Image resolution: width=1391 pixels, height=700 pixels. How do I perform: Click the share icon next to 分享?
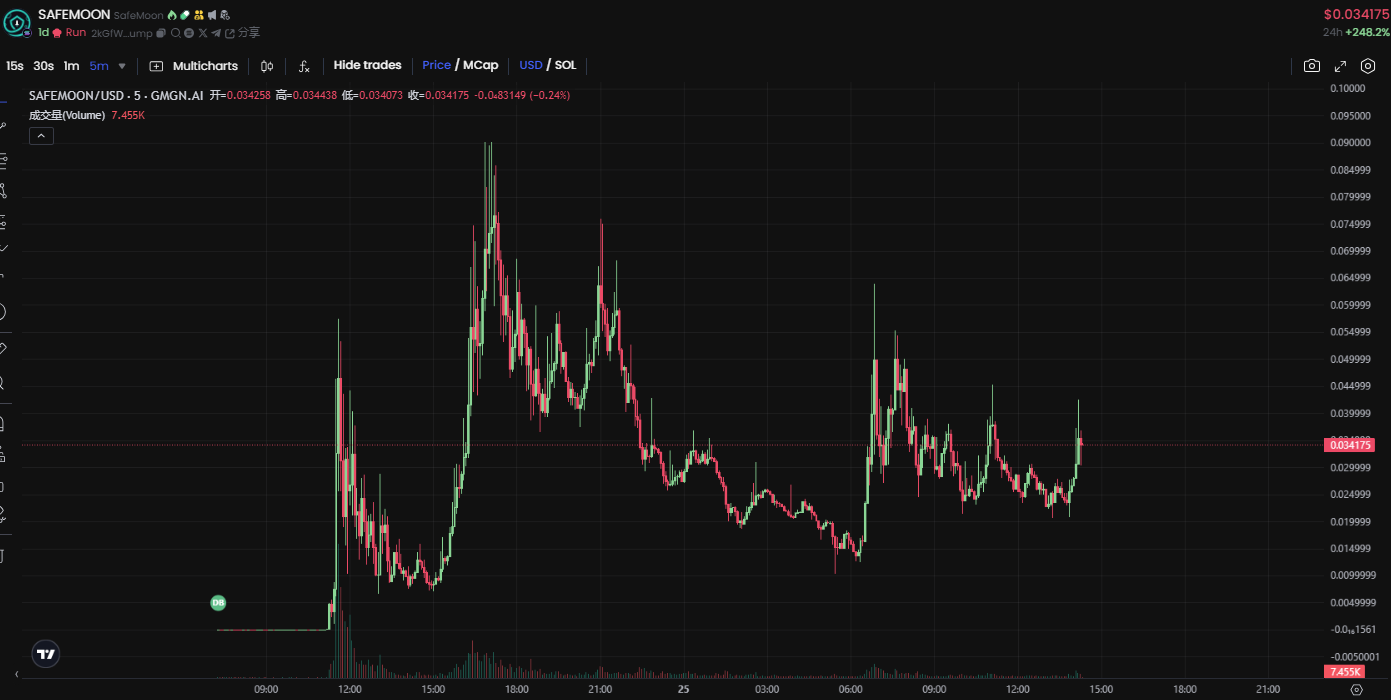tap(230, 33)
